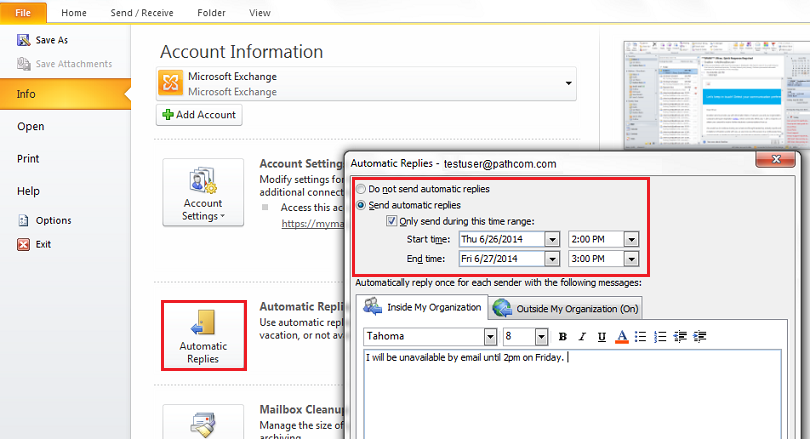
Task: Switch to the Send / Receive tab
Action: [x=142, y=13]
